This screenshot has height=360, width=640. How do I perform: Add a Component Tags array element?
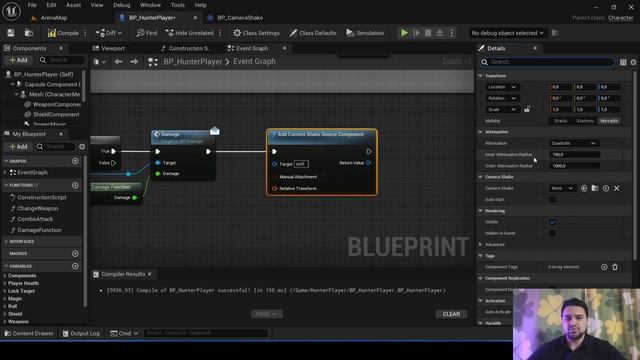pos(604,267)
